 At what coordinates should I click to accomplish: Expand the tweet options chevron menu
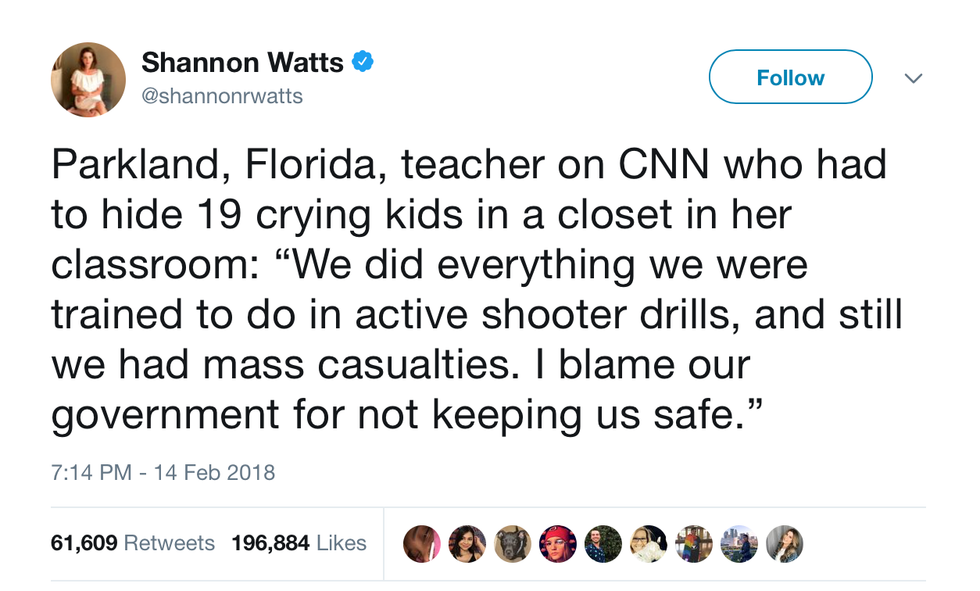click(912, 77)
